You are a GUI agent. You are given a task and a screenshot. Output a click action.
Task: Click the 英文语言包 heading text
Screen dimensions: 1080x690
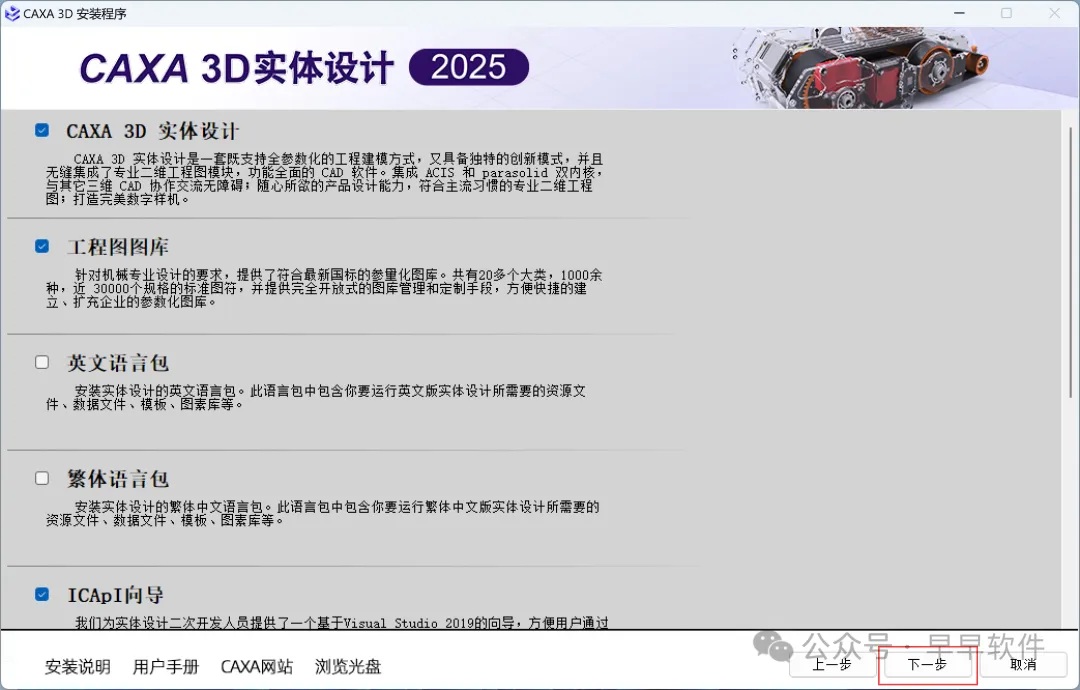point(118,363)
